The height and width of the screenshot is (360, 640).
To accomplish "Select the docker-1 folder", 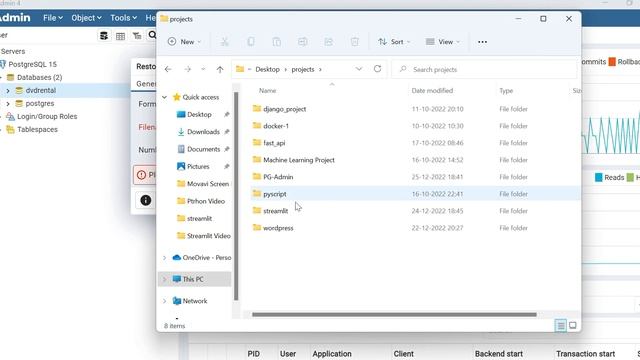I will (x=271, y=126).
